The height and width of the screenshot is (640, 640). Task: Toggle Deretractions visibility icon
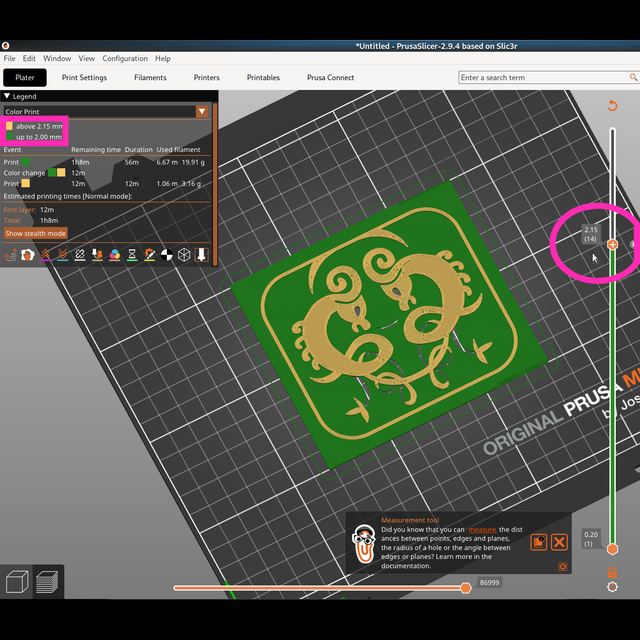pos(62,255)
